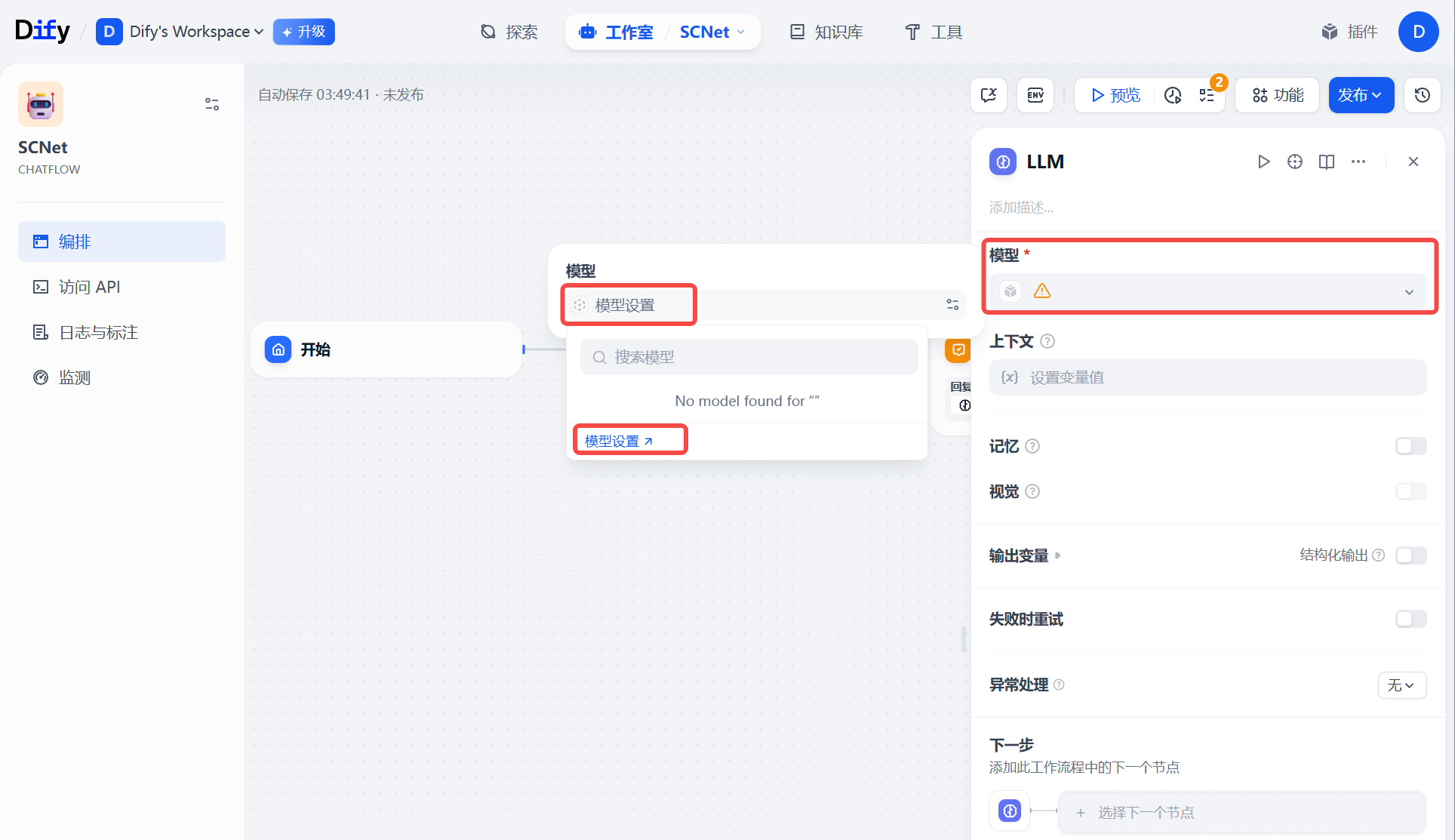Viewport: 1455px width, 840px height.
Task: Expand the 发布 publish dropdown button
Action: click(1360, 95)
